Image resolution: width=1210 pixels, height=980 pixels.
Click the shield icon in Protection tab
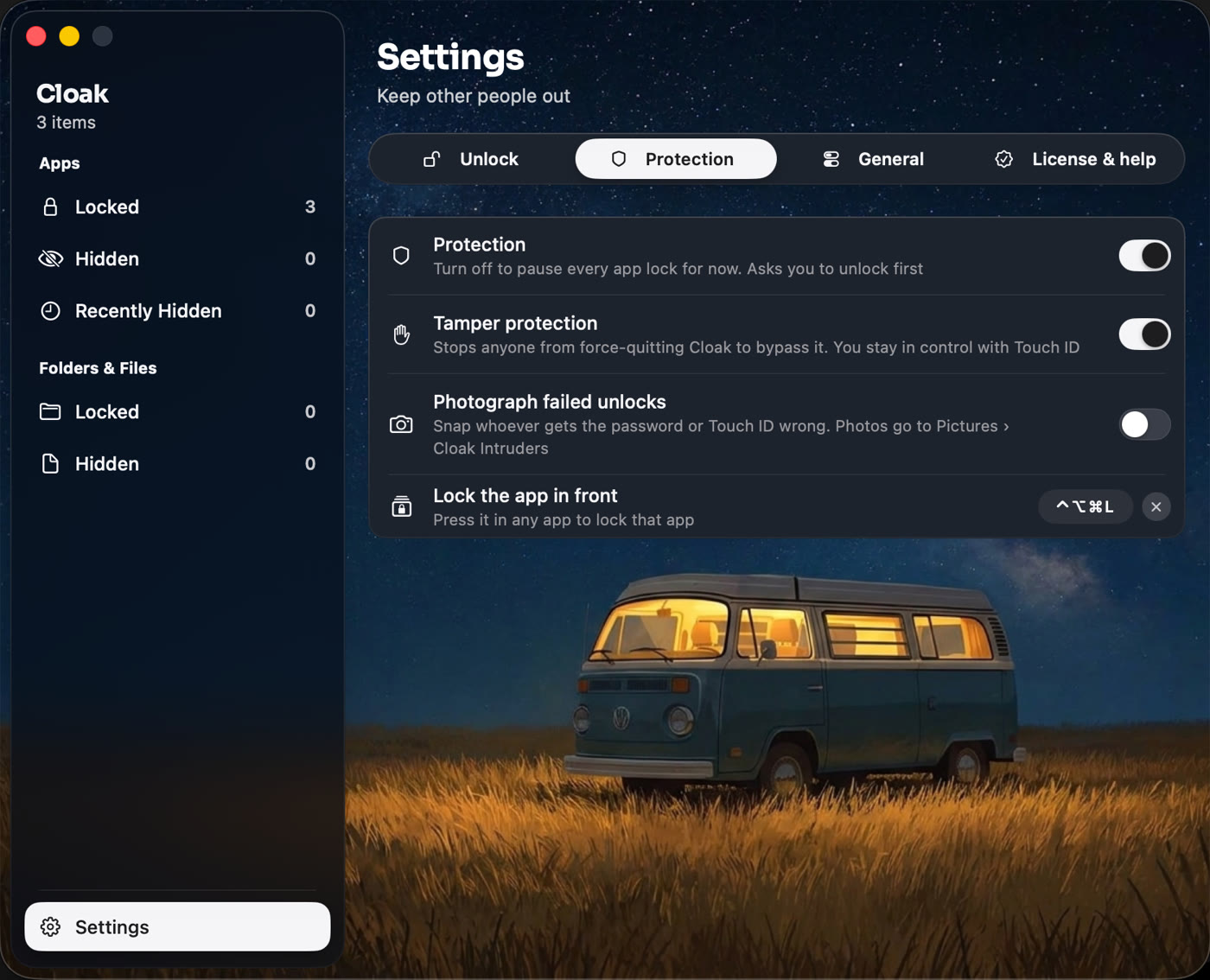click(619, 159)
